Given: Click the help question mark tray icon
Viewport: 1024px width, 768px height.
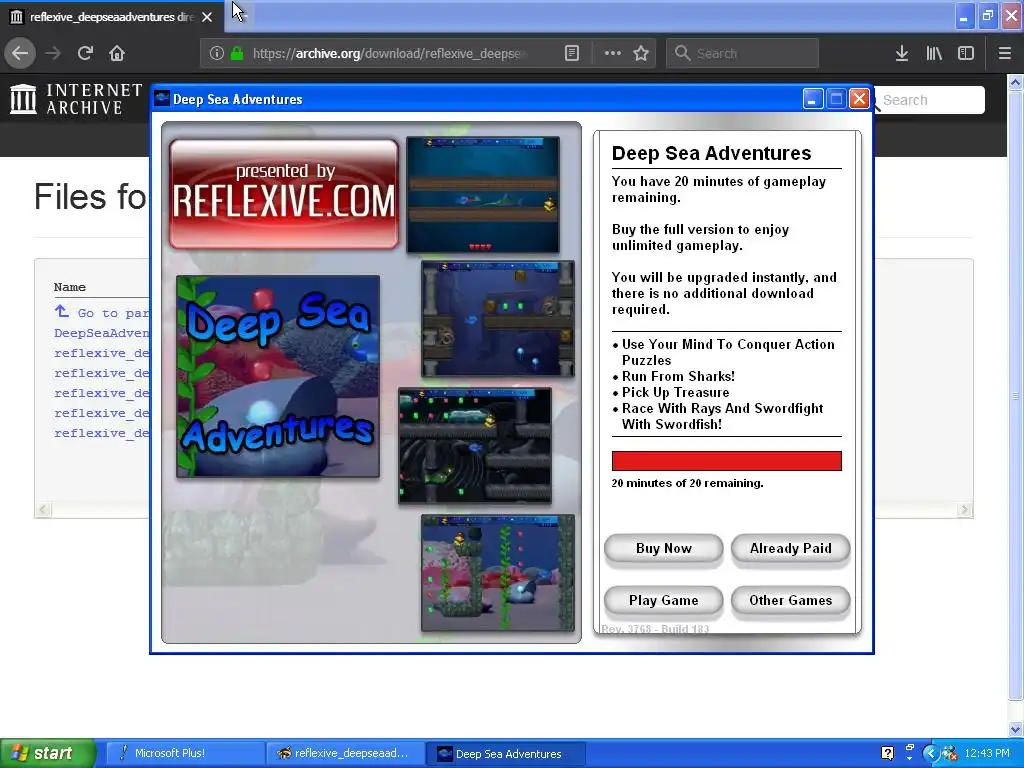Looking at the screenshot, I should click(x=888, y=753).
